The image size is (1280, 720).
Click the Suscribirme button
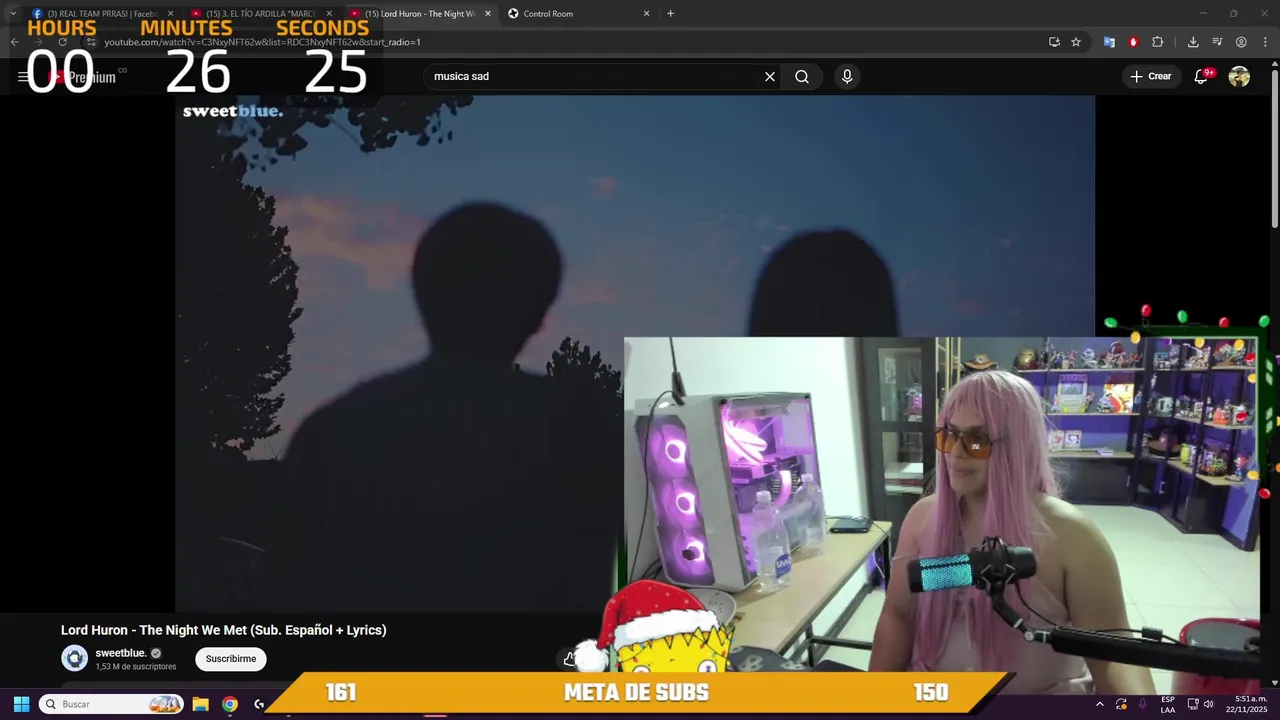(231, 659)
